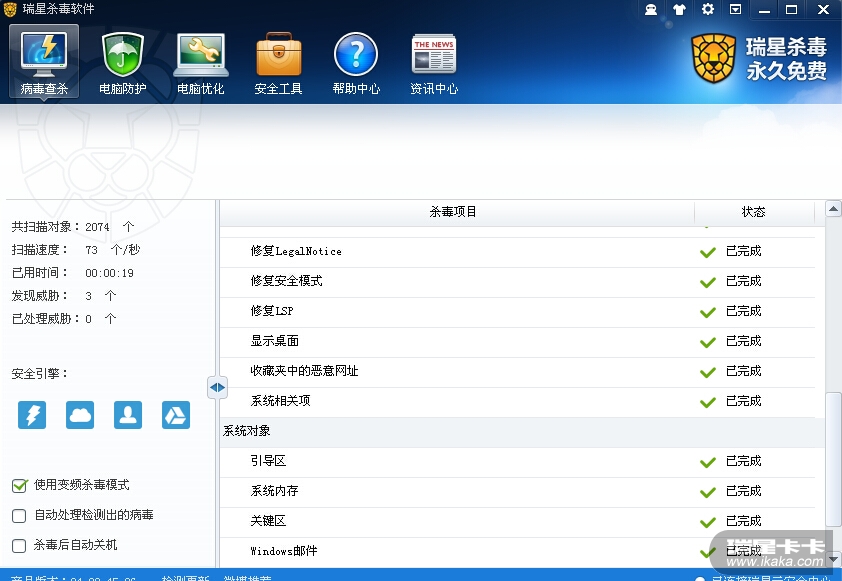Open the 病毒查杀 virus scan tab
The image size is (842, 581).
click(44, 61)
